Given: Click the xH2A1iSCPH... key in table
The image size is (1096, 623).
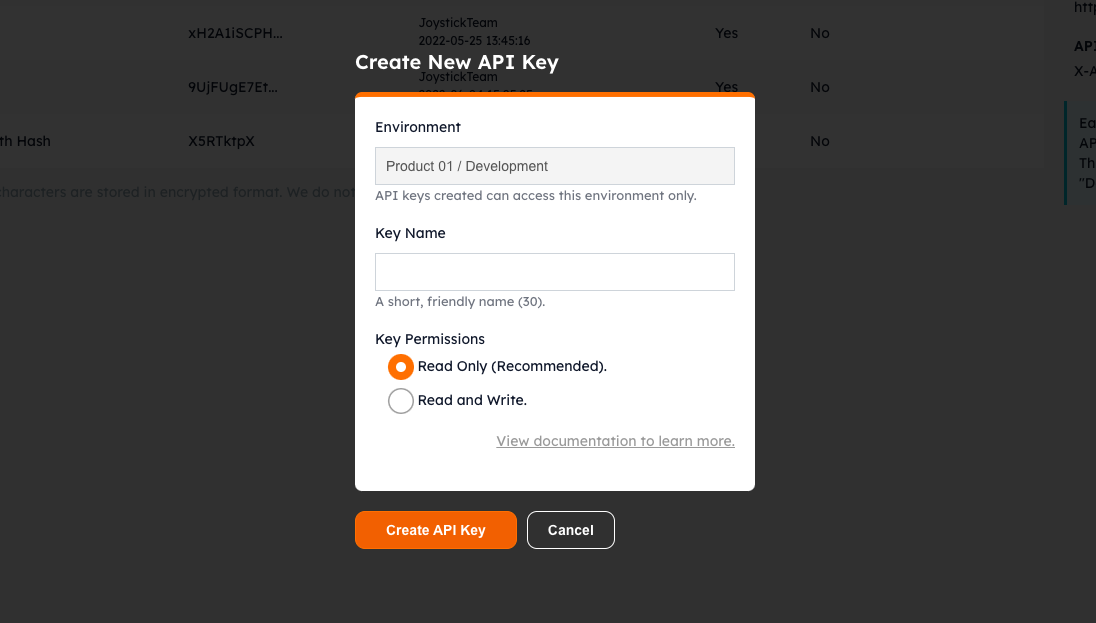Looking at the screenshot, I should [x=235, y=33].
